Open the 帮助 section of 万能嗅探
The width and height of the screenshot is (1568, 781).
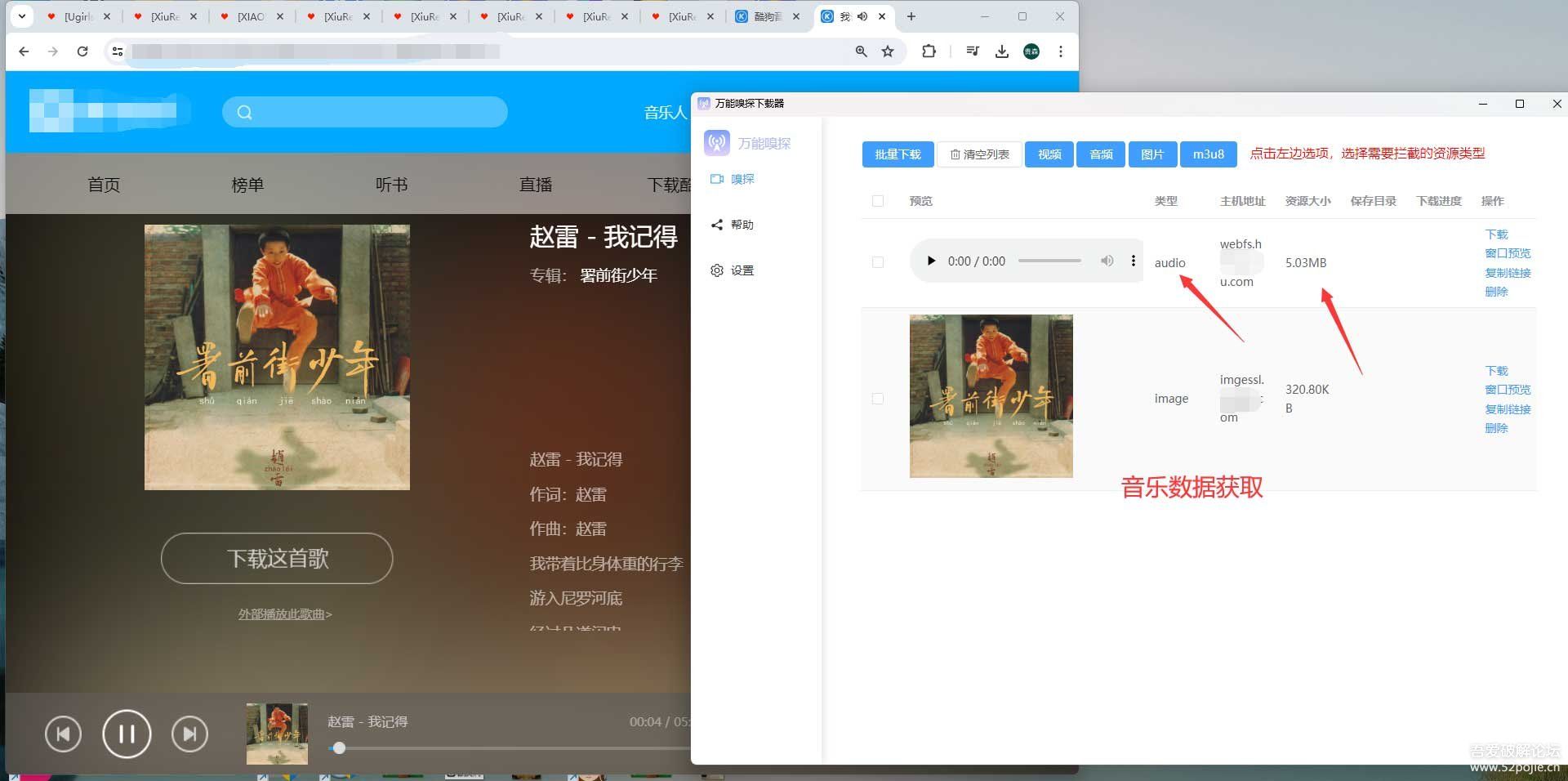click(x=742, y=225)
